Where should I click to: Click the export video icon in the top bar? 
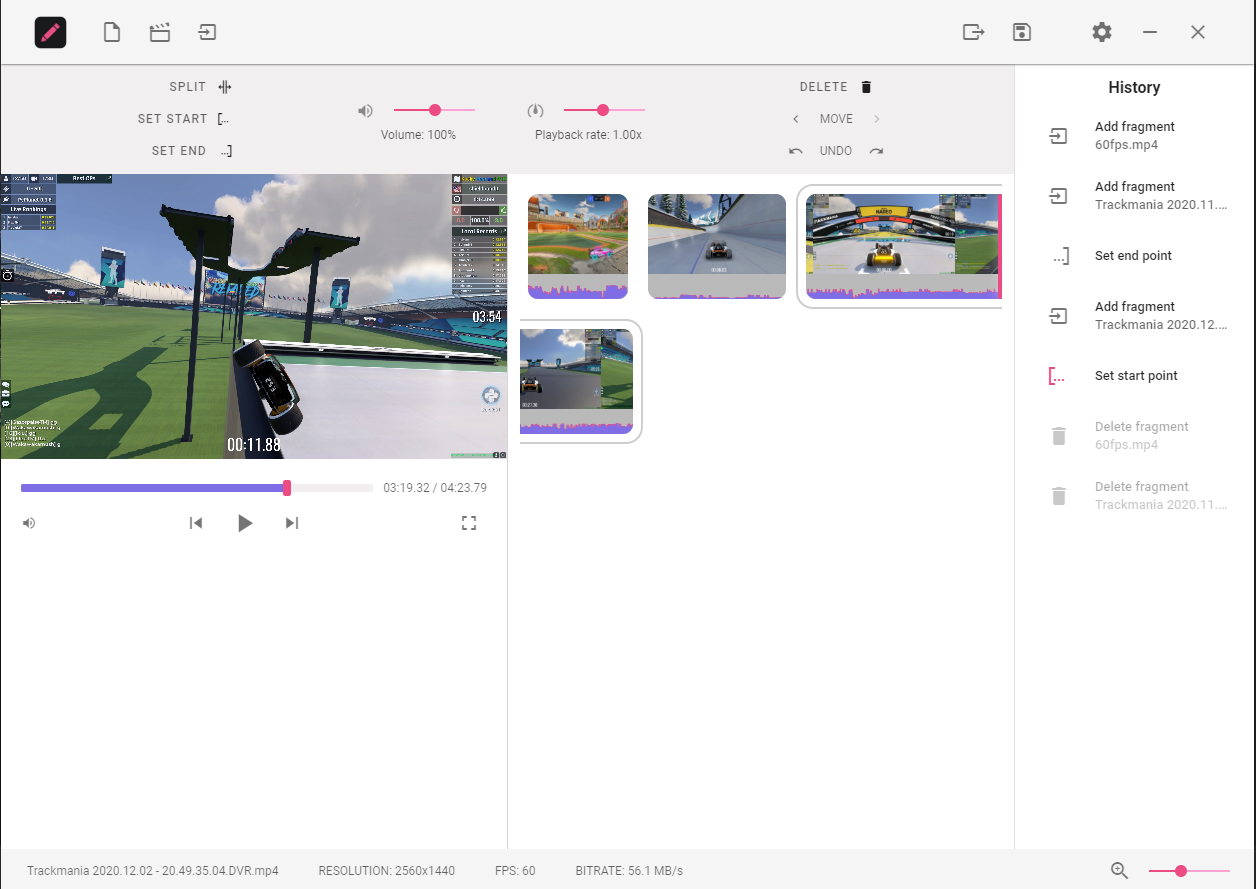[x=973, y=32]
